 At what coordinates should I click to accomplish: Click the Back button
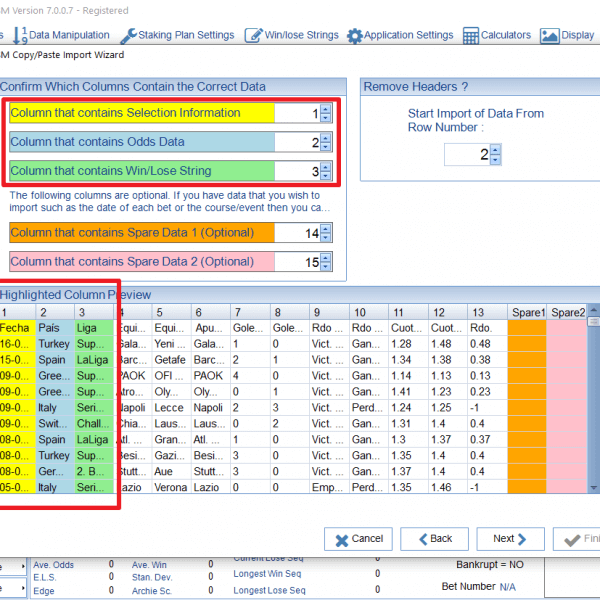(x=434, y=539)
